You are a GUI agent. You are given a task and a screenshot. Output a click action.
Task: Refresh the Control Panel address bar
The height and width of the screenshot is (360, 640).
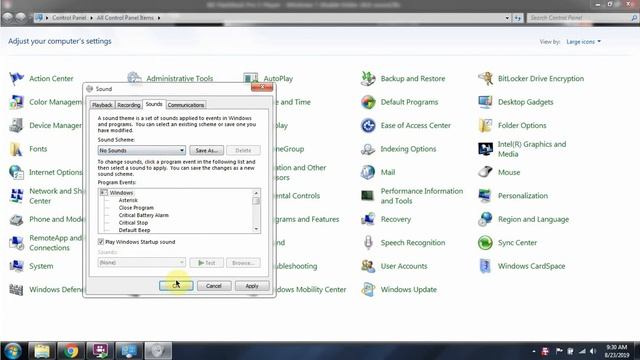pyautogui.click(x=518, y=18)
